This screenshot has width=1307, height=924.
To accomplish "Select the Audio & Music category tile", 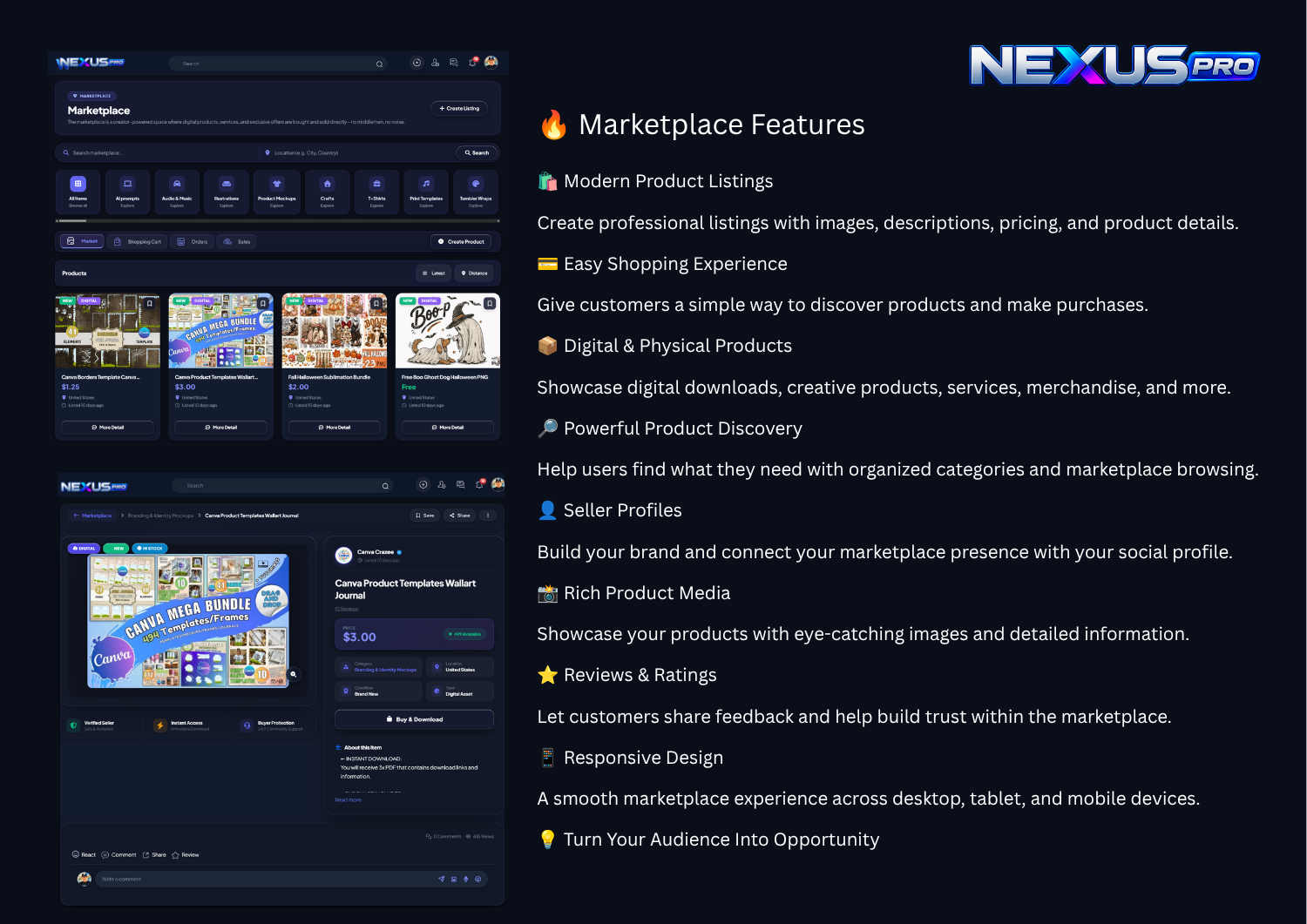I will (177, 192).
